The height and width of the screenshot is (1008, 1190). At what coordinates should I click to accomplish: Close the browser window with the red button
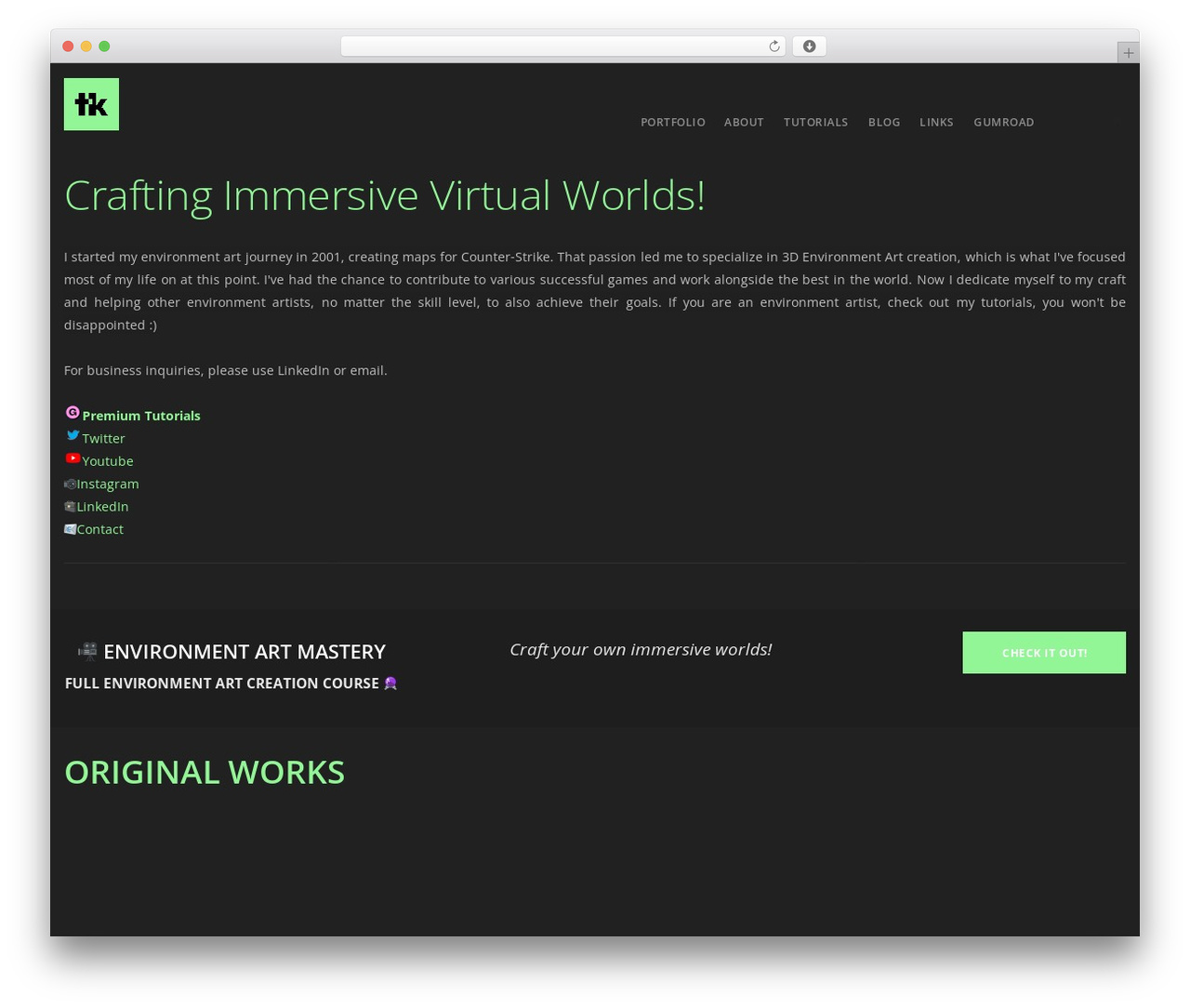coord(68,46)
